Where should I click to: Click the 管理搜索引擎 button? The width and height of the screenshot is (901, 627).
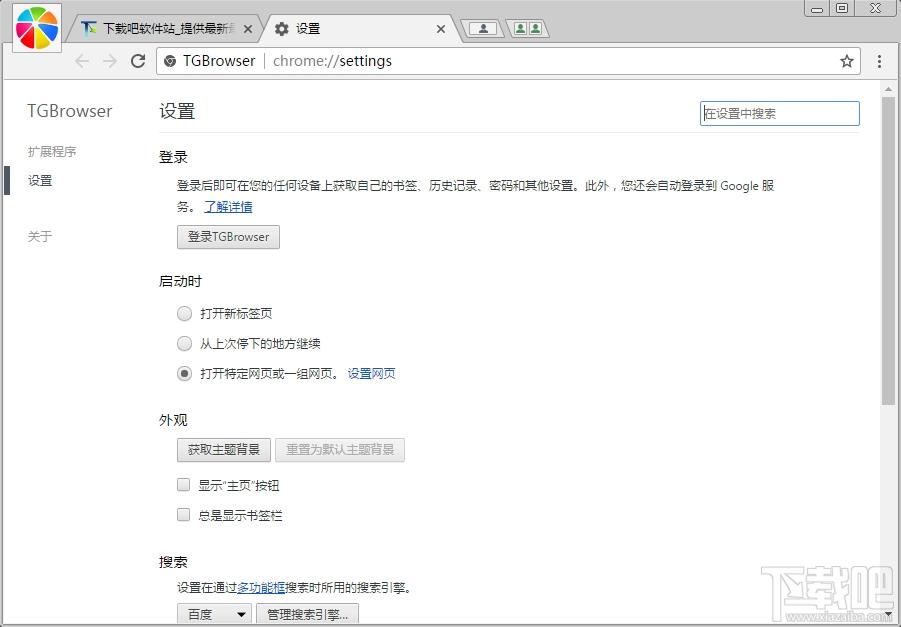pyautogui.click(x=307, y=614)
